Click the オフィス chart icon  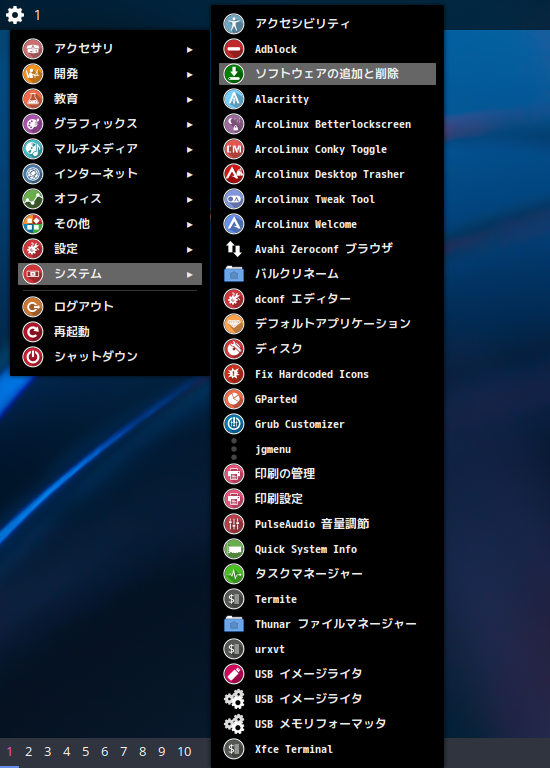tap(33, 199)
